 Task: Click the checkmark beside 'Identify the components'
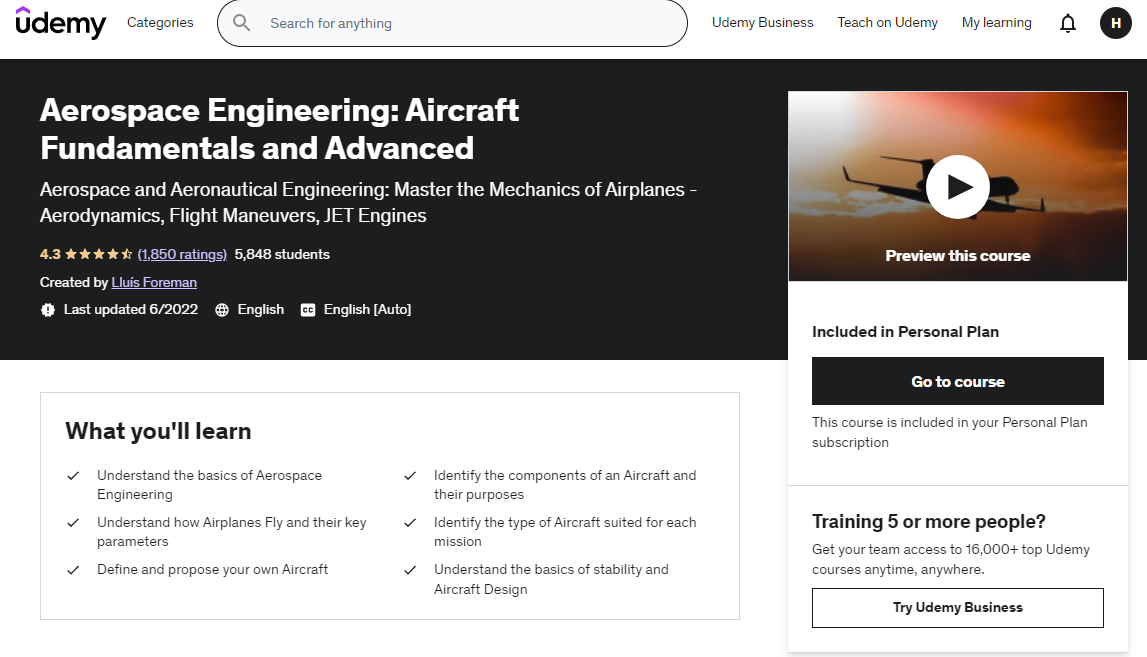tap(410, 476)
